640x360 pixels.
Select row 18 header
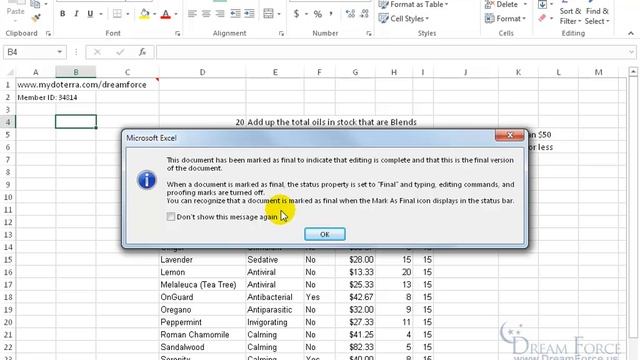[x=8, y=297]
